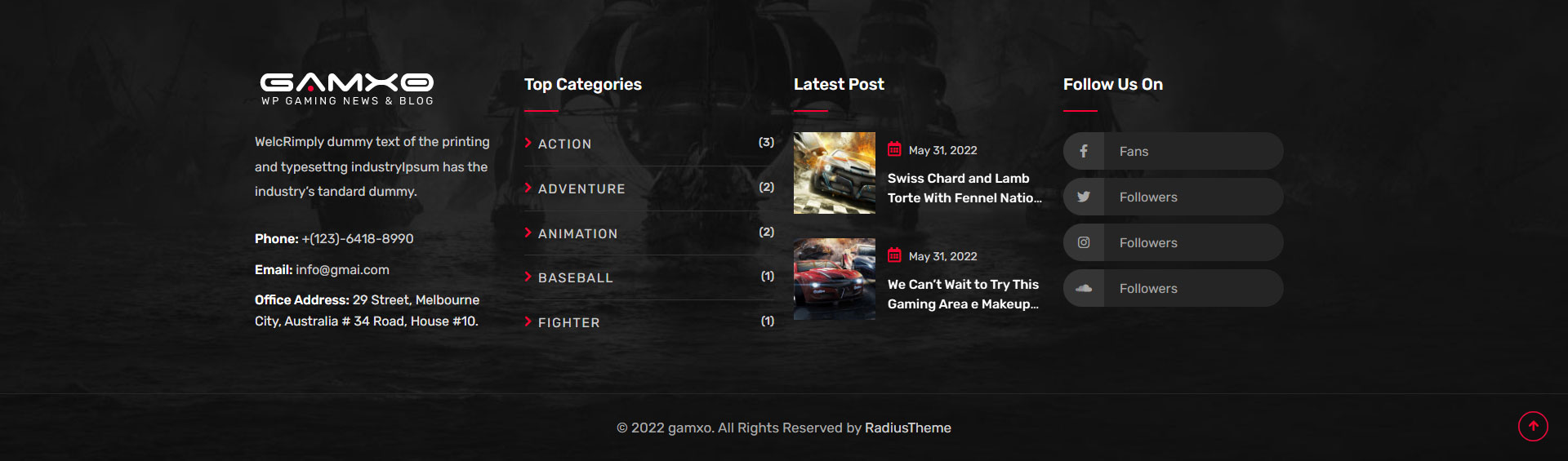Viewport: 1568px width, 461px height.
Task: Open the RadiusTheme link
Action: coord(907,428)
